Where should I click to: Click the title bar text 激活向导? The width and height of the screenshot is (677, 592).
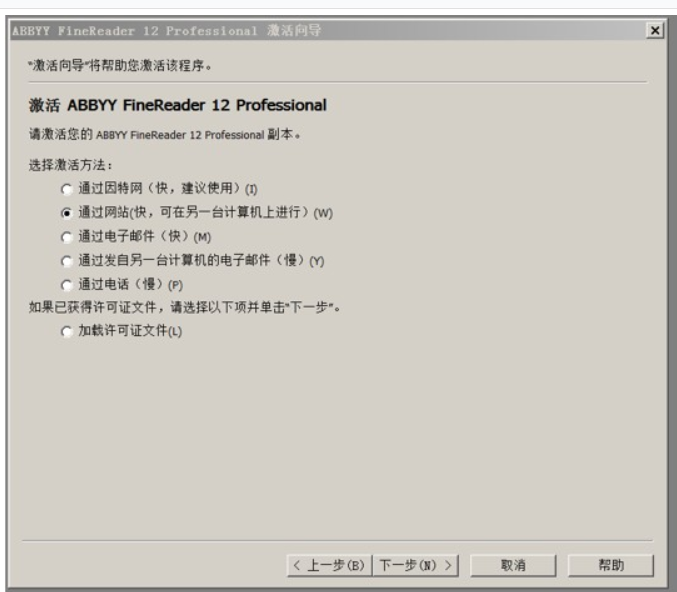pos(294,31)
